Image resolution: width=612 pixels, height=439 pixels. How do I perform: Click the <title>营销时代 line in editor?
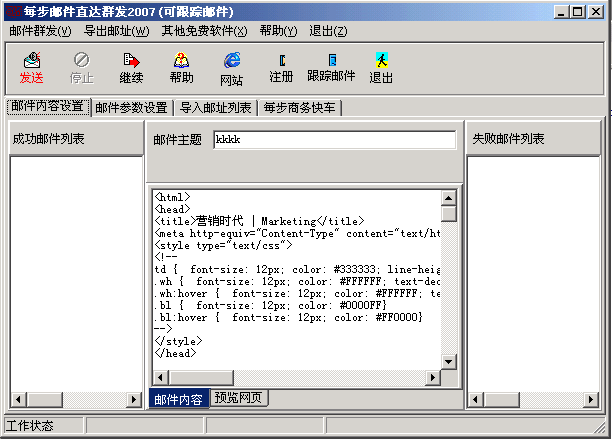[x=259, y=221]
